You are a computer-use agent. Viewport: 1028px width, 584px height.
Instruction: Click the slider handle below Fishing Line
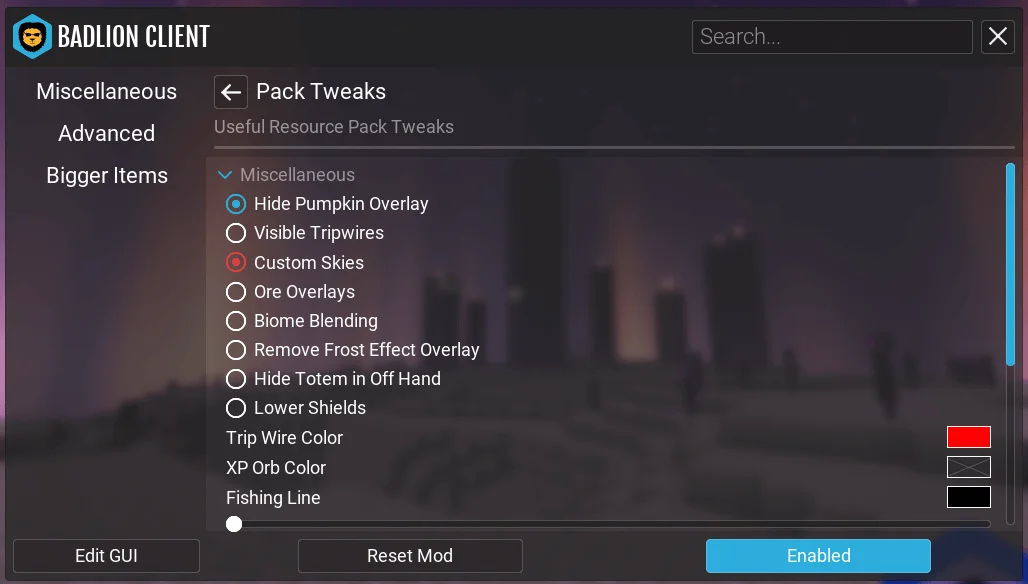234,524
